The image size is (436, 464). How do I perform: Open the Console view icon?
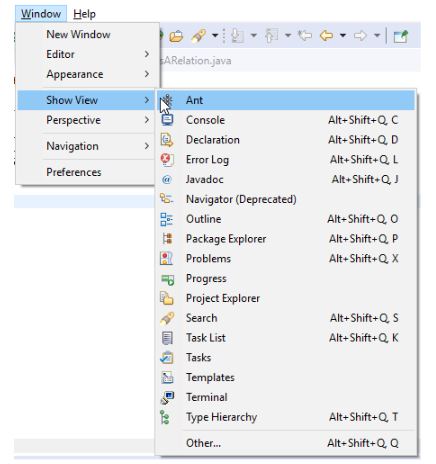click(x=167, y=119)
